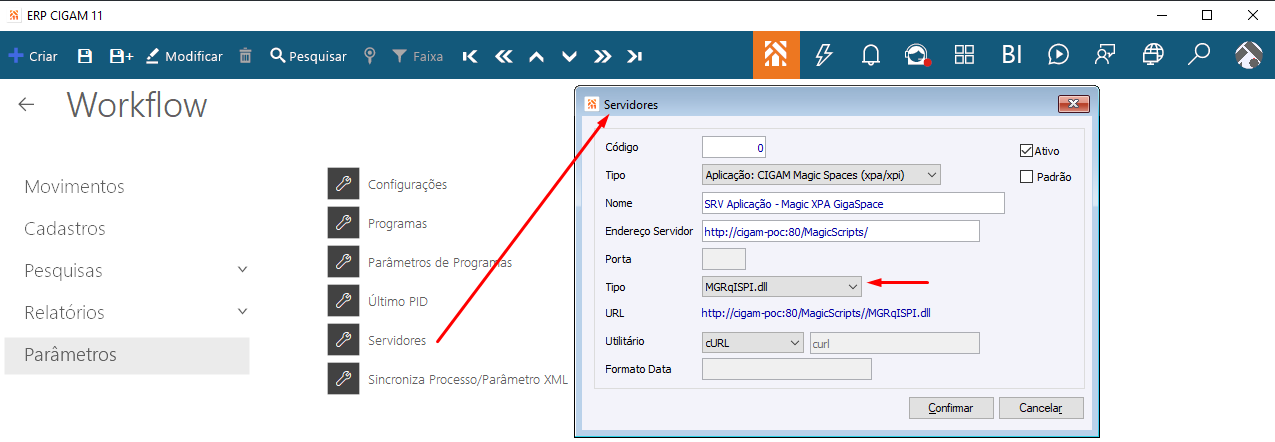The image size is (1275, 442).
Task: Click the Cancelar button
Action: [x=1041, y=408]
